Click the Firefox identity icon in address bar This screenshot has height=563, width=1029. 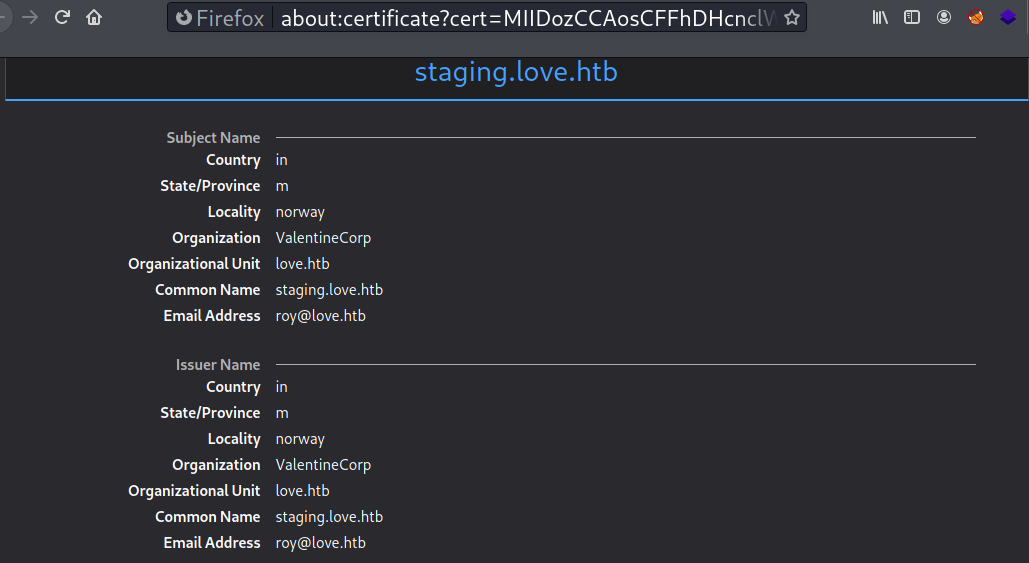coord(184,18)
